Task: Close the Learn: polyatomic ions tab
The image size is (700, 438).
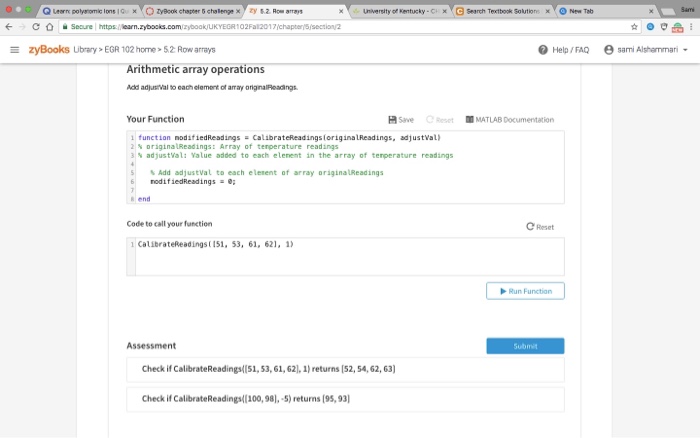Action: point(134,11)
